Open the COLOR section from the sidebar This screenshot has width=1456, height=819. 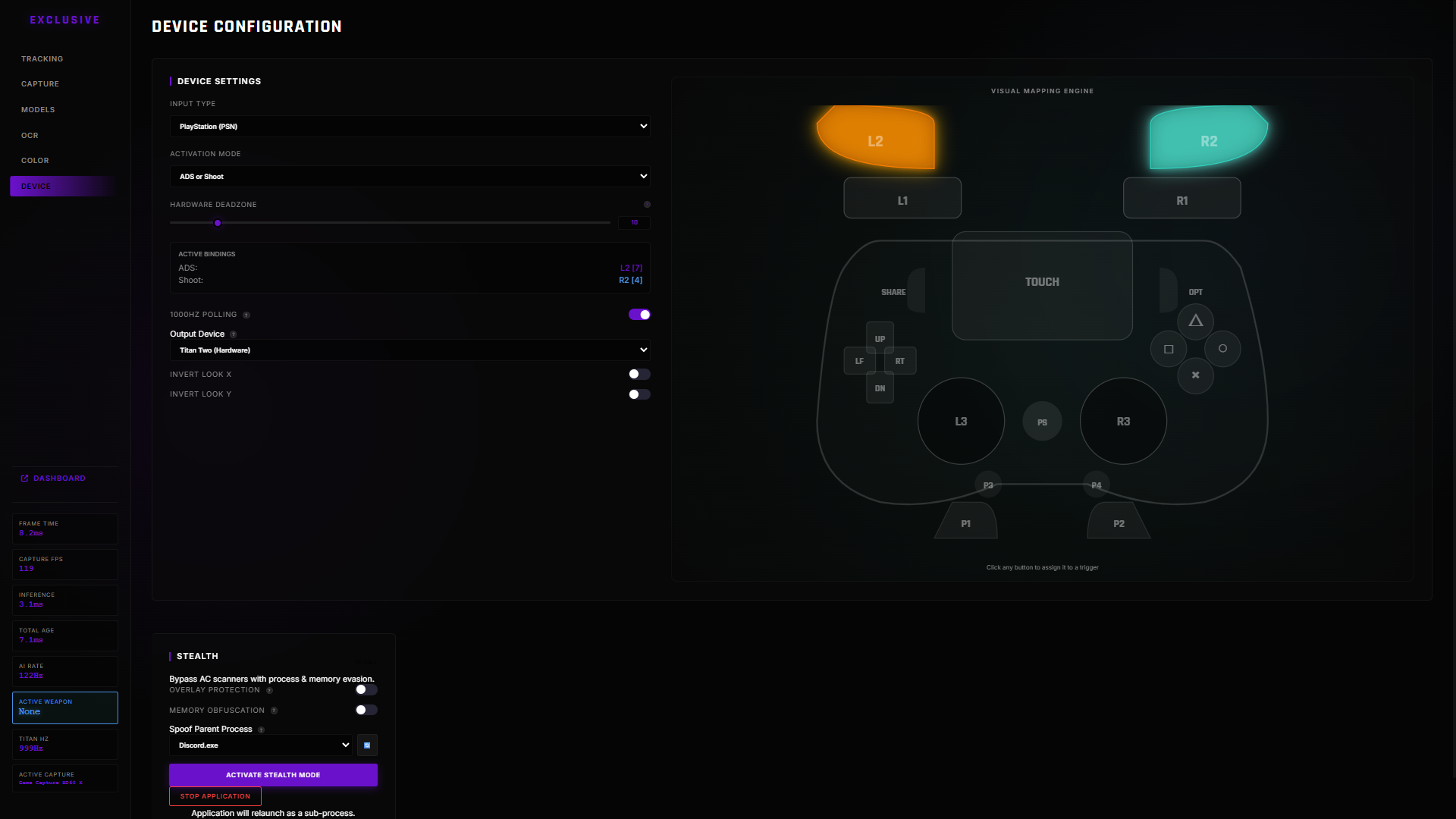tap(35, 160)
